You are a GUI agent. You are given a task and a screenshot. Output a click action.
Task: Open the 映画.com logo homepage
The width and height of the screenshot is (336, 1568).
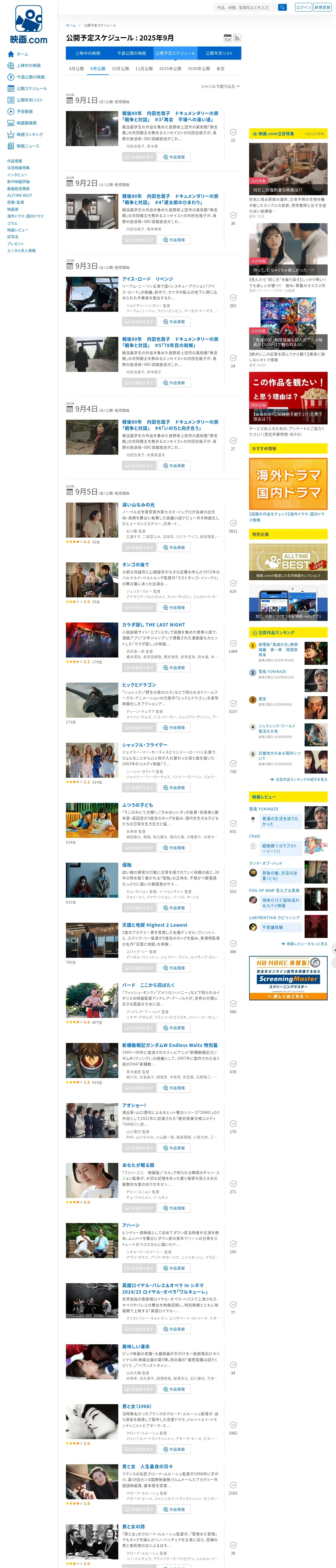29,24
